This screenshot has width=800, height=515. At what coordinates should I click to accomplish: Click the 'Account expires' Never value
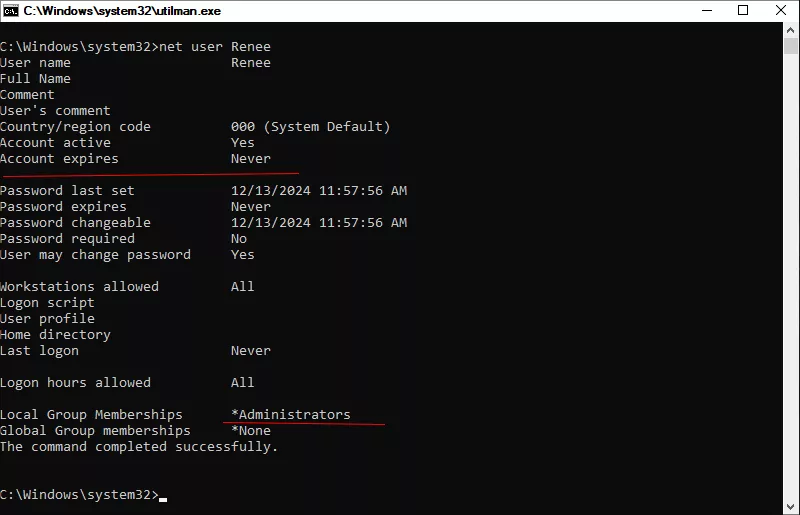[251, 158]
